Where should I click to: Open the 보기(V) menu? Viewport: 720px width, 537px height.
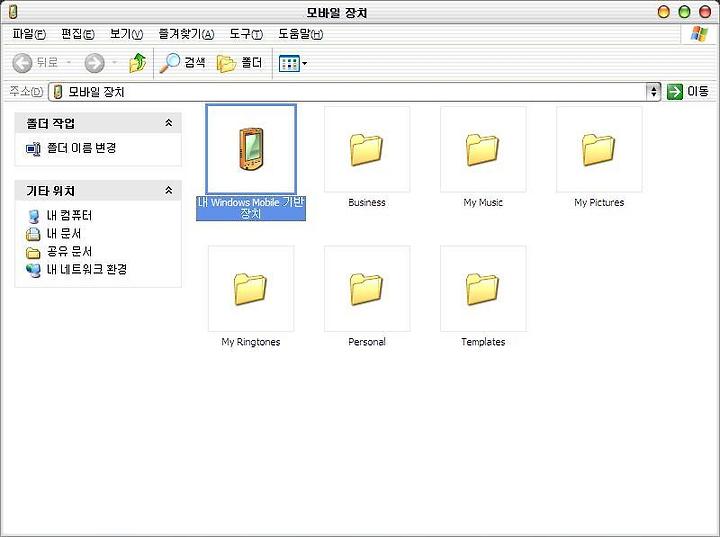126,34
